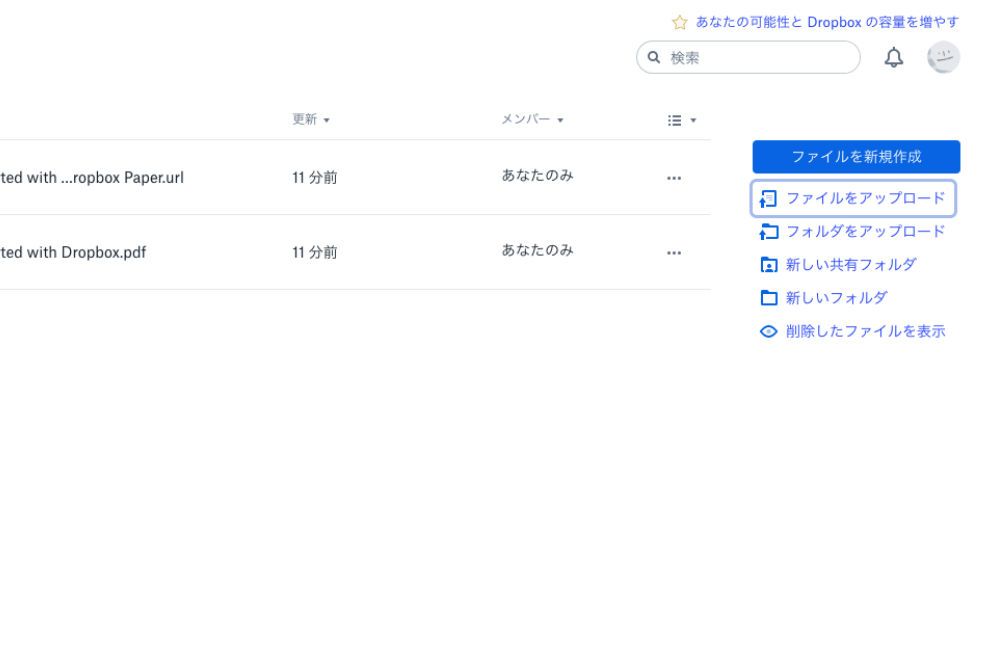1000x665 pixels.
Task: Click the star icon beside the upgrade link
Action: click(x=680, y=22)
